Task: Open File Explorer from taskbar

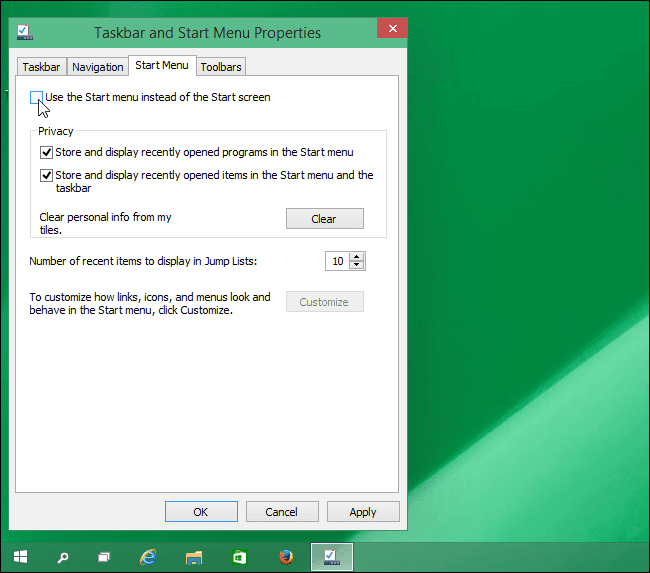Action: [194, 557]
